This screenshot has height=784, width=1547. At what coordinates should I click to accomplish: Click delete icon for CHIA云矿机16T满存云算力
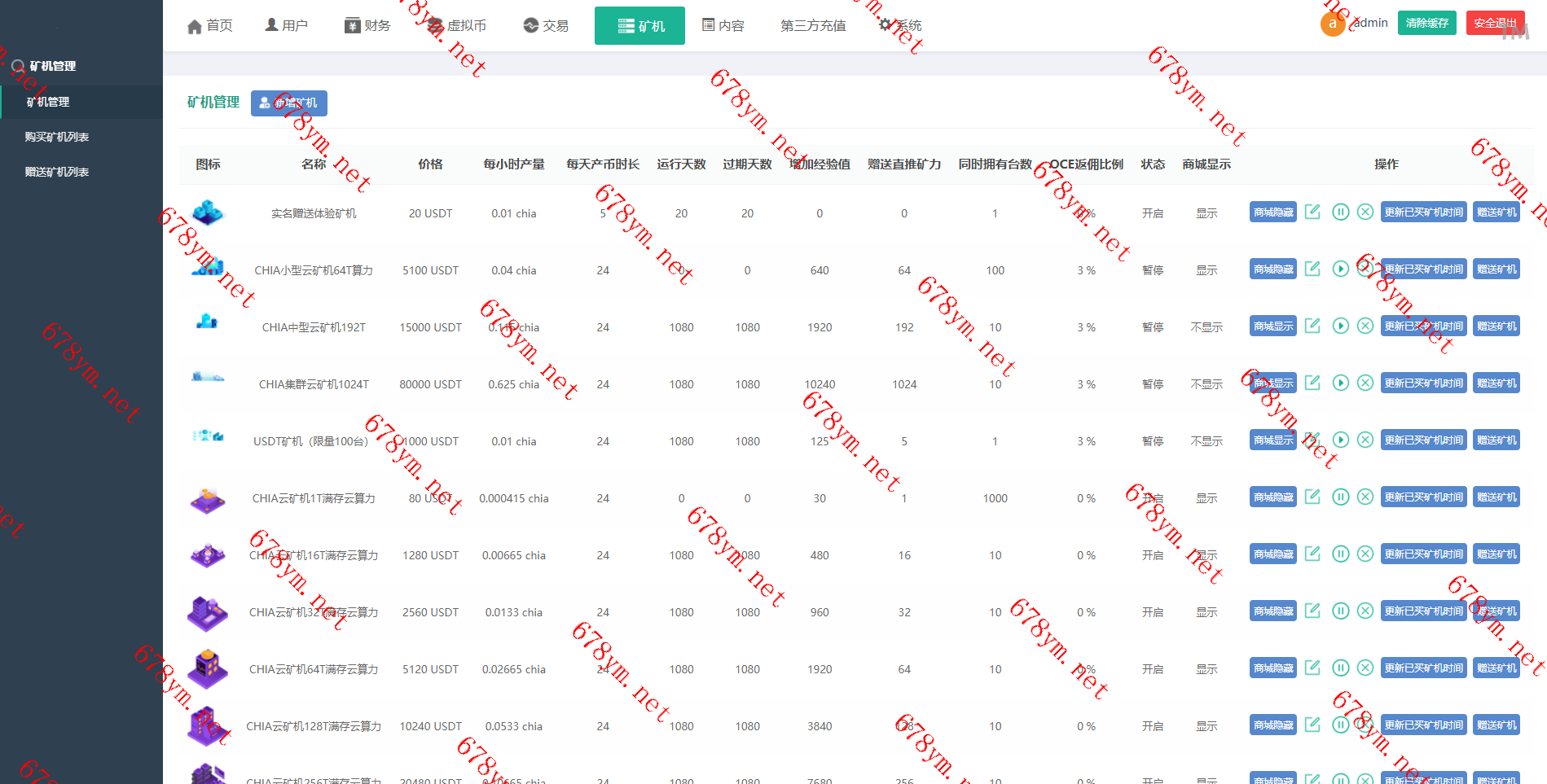(x=1365, y=554)
